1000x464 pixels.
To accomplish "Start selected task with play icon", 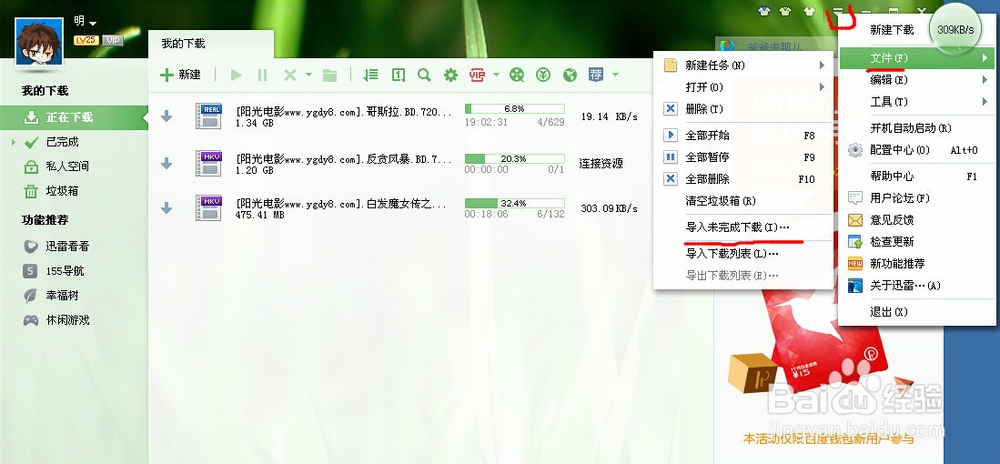I will (x=236, y=75).
